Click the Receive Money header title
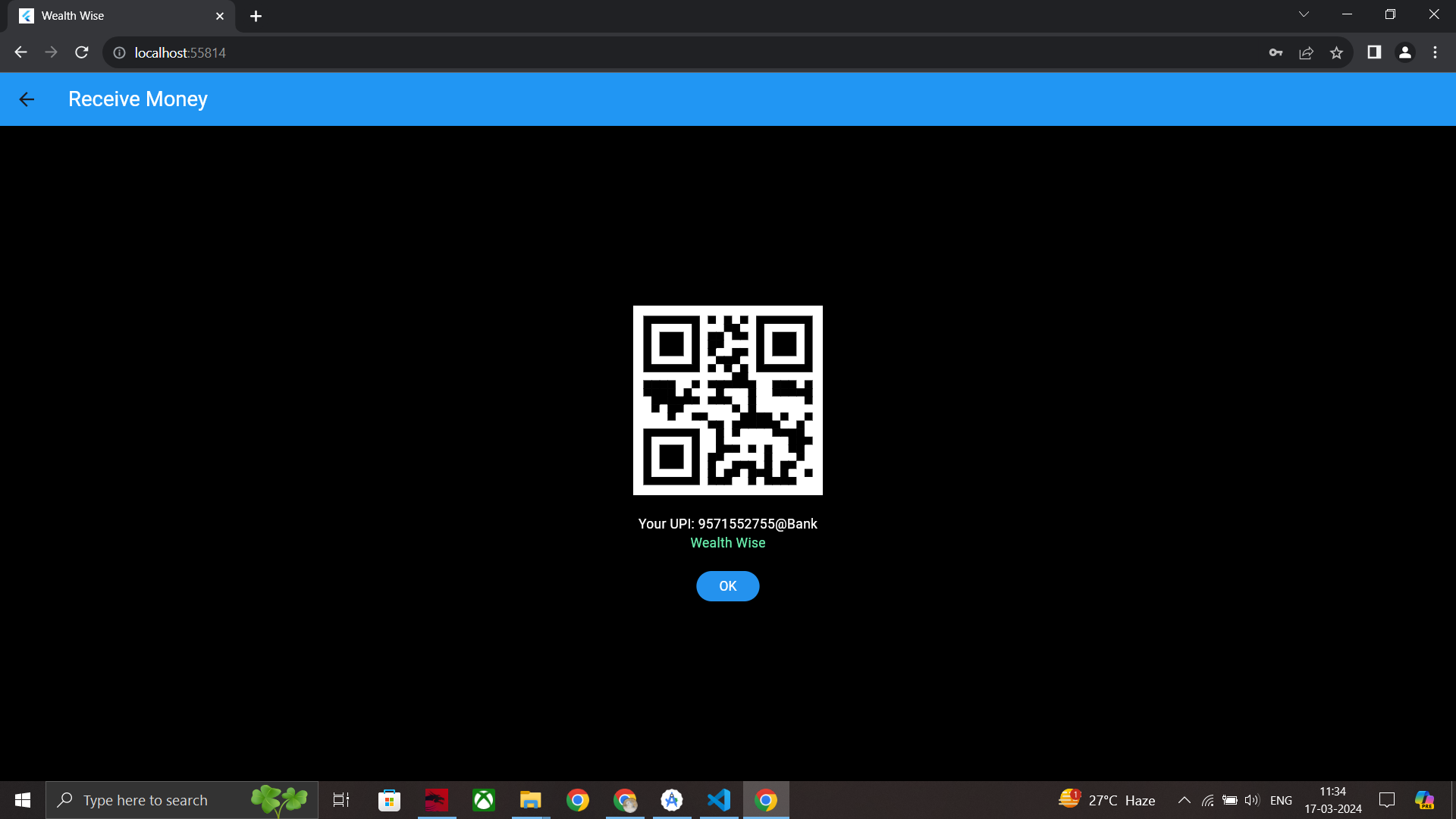Image resolution: width=1456 pixels, height=819 pixels. (x=138, y=99)
